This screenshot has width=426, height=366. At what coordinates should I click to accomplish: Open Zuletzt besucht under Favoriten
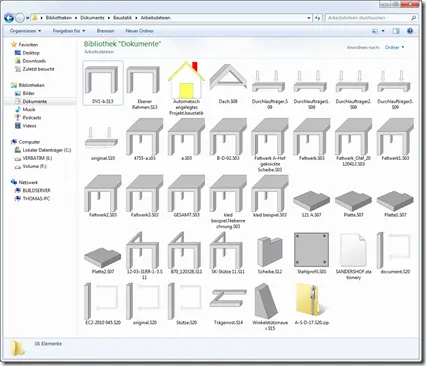click(x=38, y=69)
